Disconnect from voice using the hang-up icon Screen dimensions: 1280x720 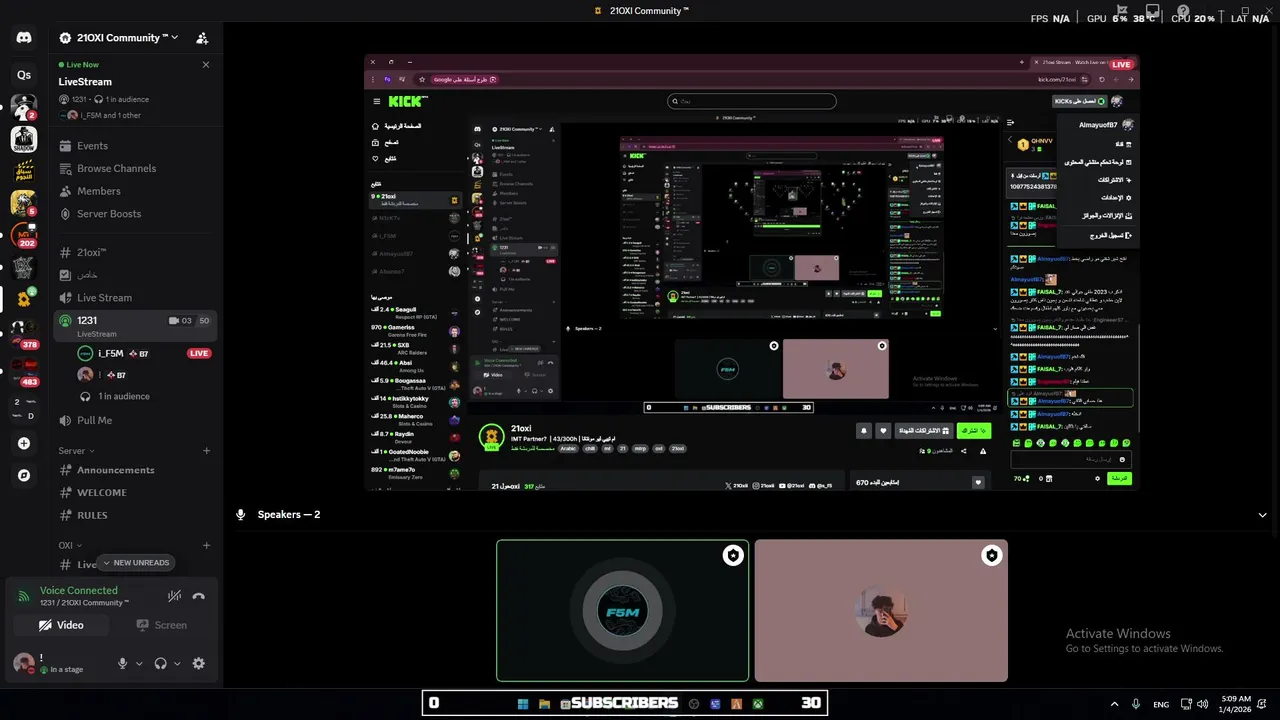[x=198, y=596]
